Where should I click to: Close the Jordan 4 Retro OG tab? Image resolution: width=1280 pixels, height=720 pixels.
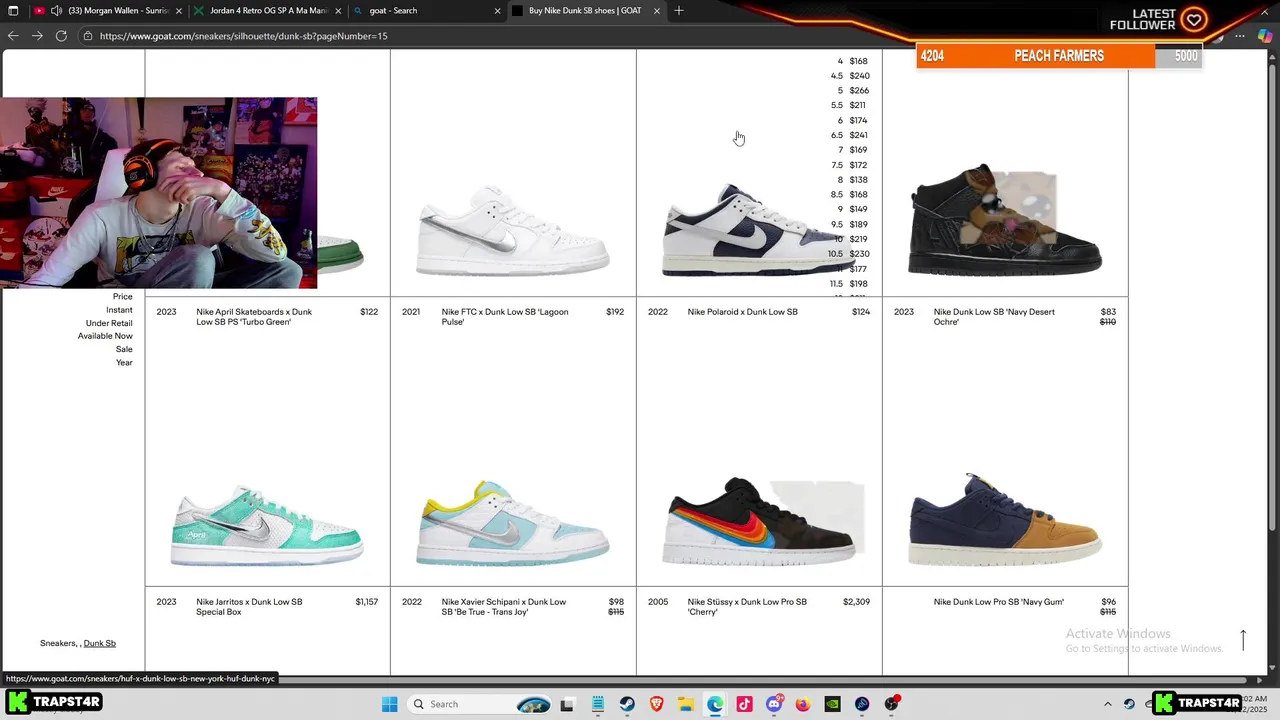click(x=338, y=11)
